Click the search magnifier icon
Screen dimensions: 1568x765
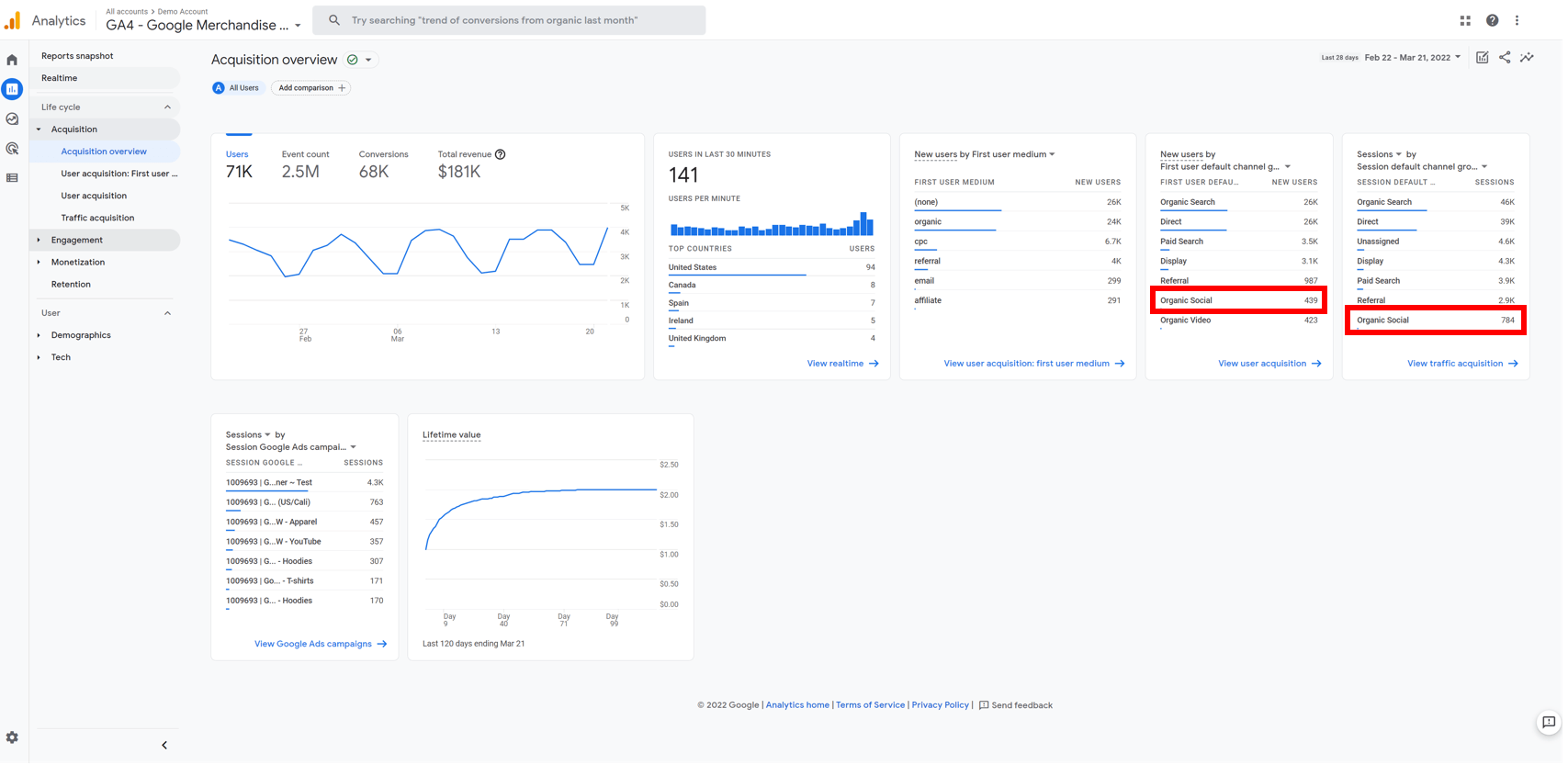click(x=334, y=20)
